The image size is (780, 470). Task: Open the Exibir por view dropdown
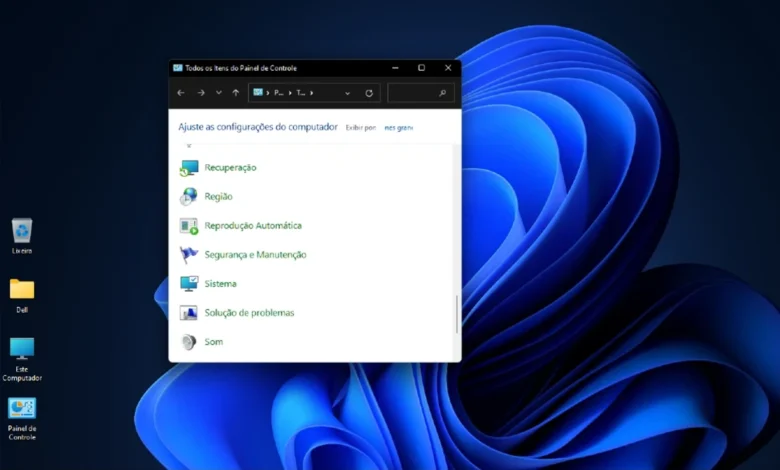[x=398, y=128]
